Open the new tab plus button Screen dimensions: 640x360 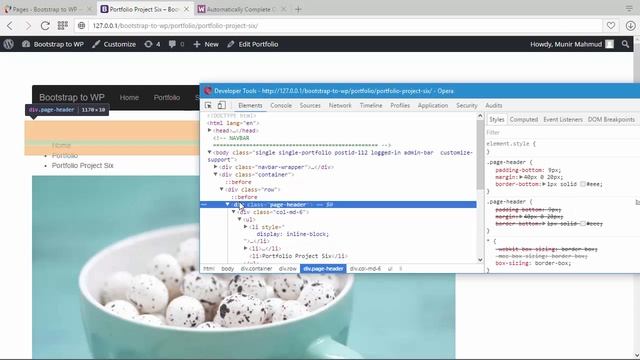tap(298, 9)
